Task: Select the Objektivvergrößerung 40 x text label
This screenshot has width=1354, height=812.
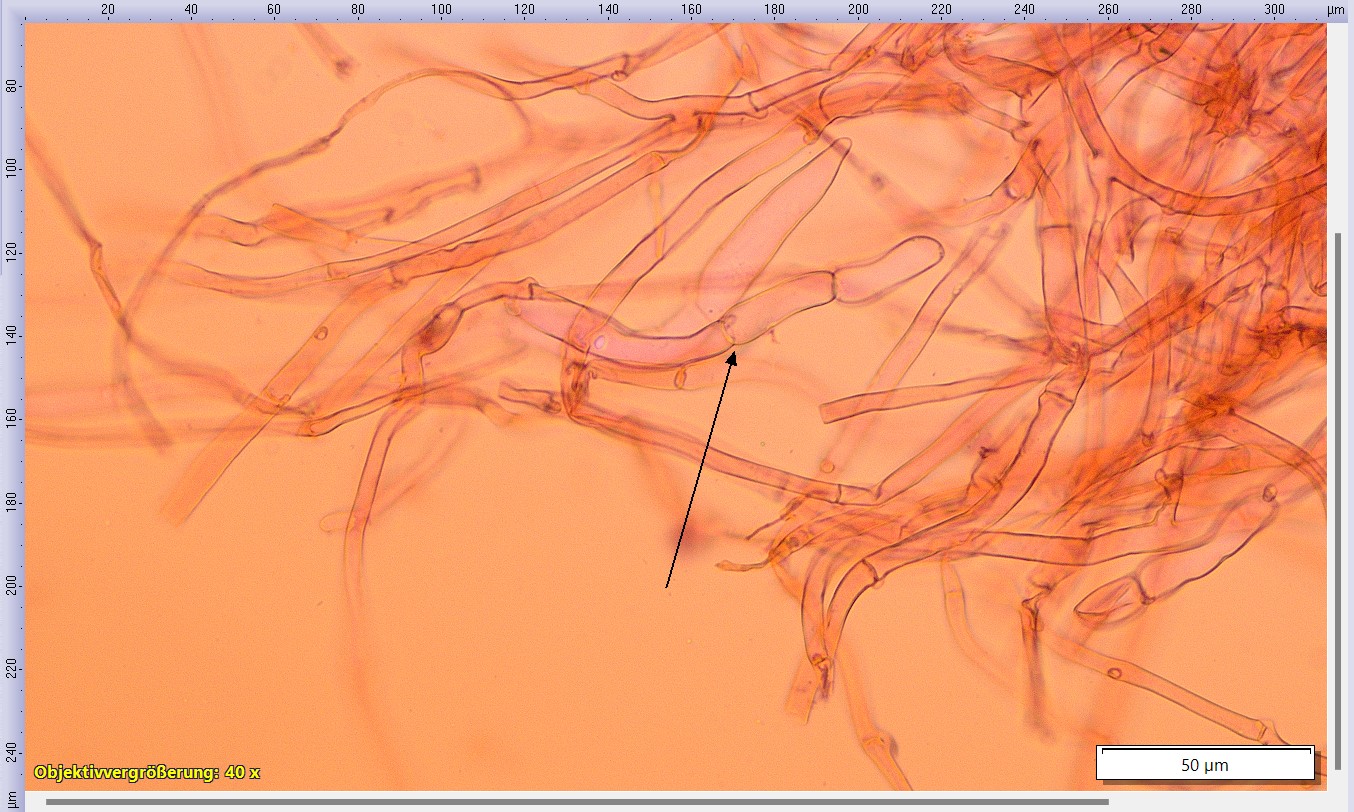Action: pyautogui.click(x=147, y=772)
